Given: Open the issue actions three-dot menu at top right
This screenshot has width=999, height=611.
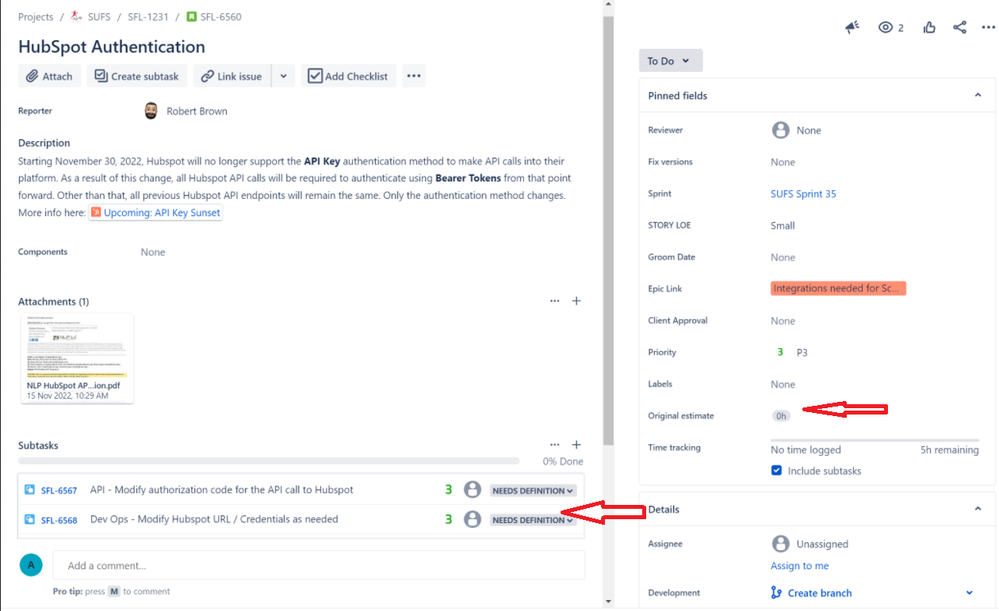Looking at the screenshot, I should click(x=988, y=27).
